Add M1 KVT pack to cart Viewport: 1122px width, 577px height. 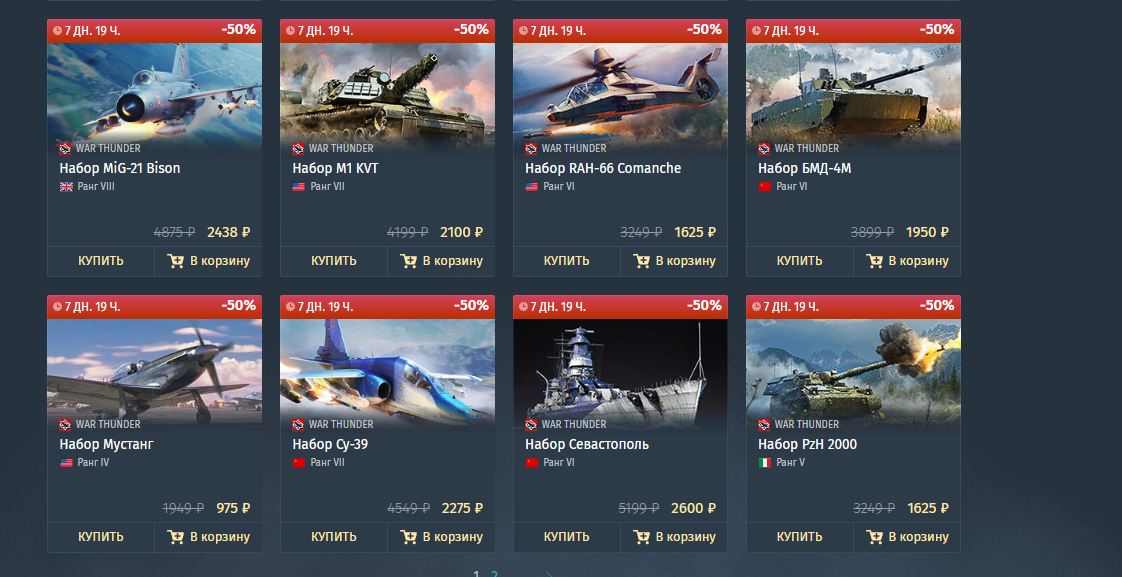(x=441, y=261)
